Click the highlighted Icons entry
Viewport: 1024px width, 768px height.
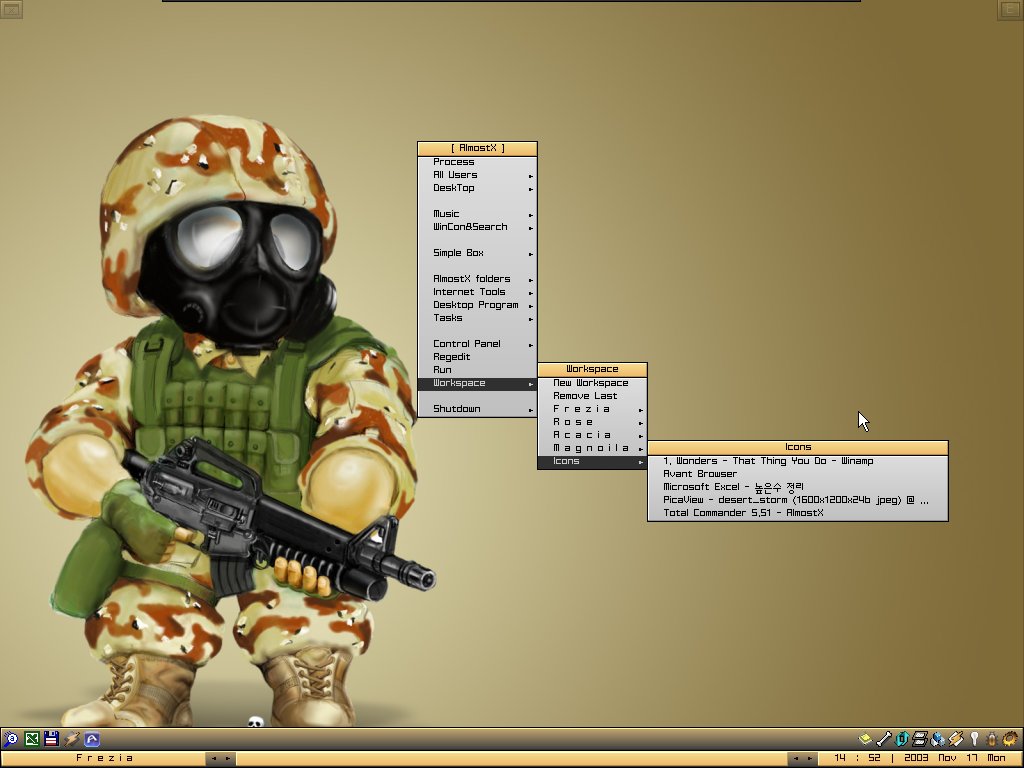592,461
